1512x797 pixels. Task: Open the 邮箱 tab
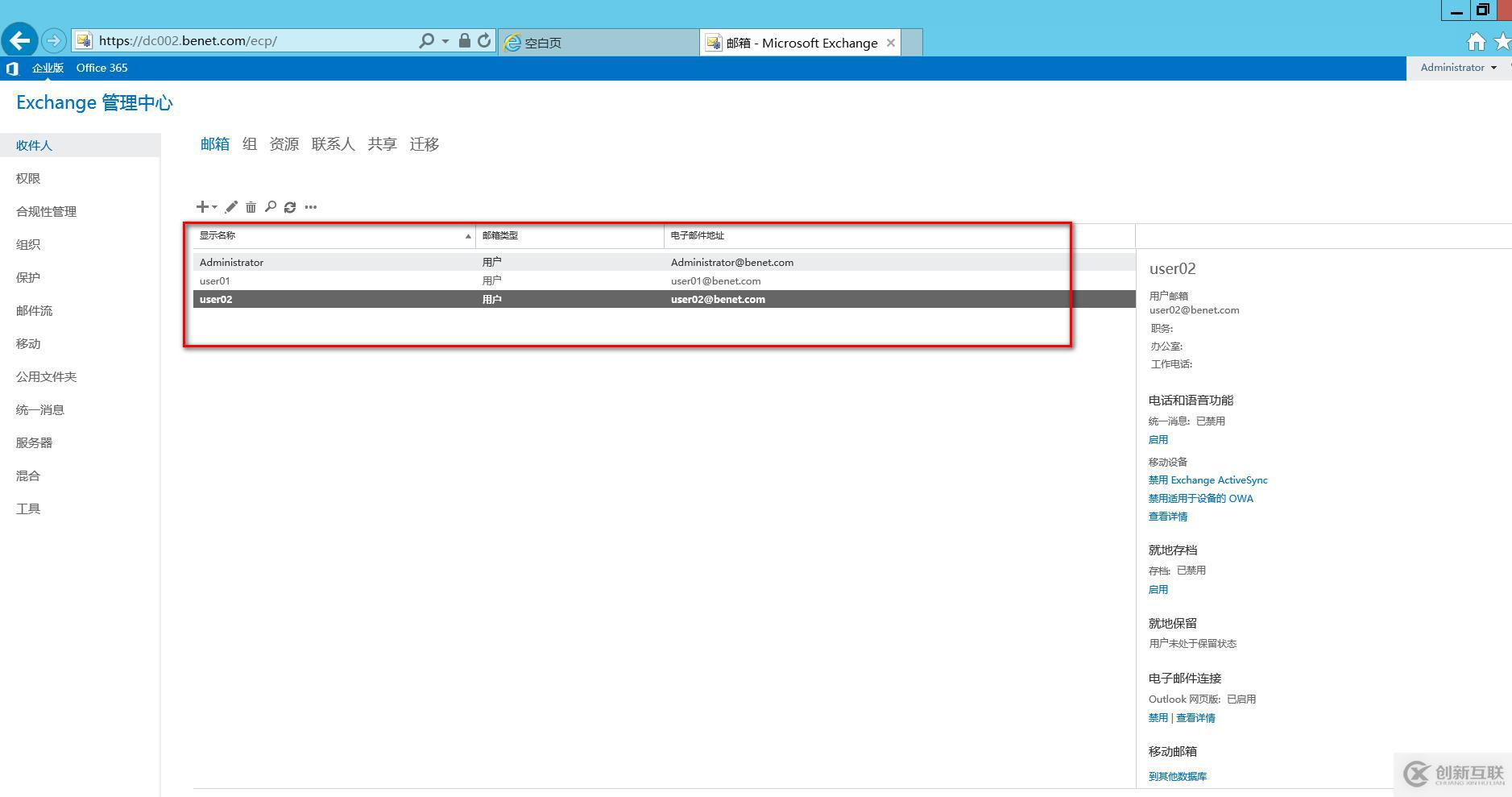click(215, 144)
